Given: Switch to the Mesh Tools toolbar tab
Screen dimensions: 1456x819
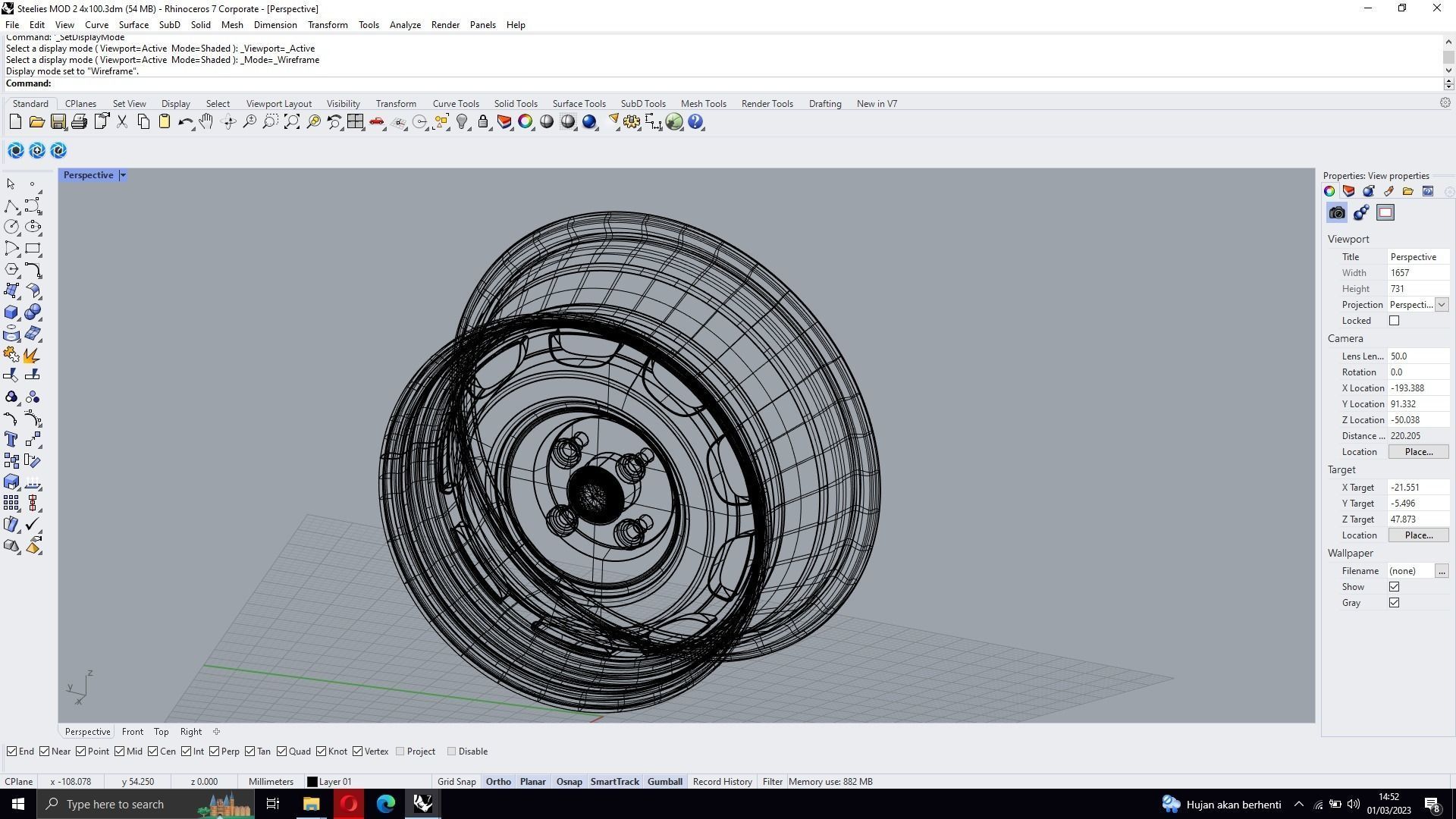Looking at the screenshot, I should pos(703,104).
